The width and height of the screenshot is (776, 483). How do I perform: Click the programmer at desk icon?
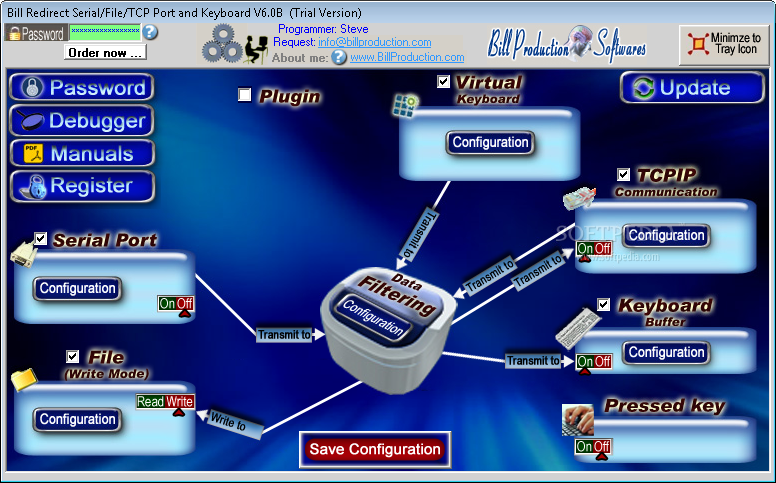tap(256, 49)
